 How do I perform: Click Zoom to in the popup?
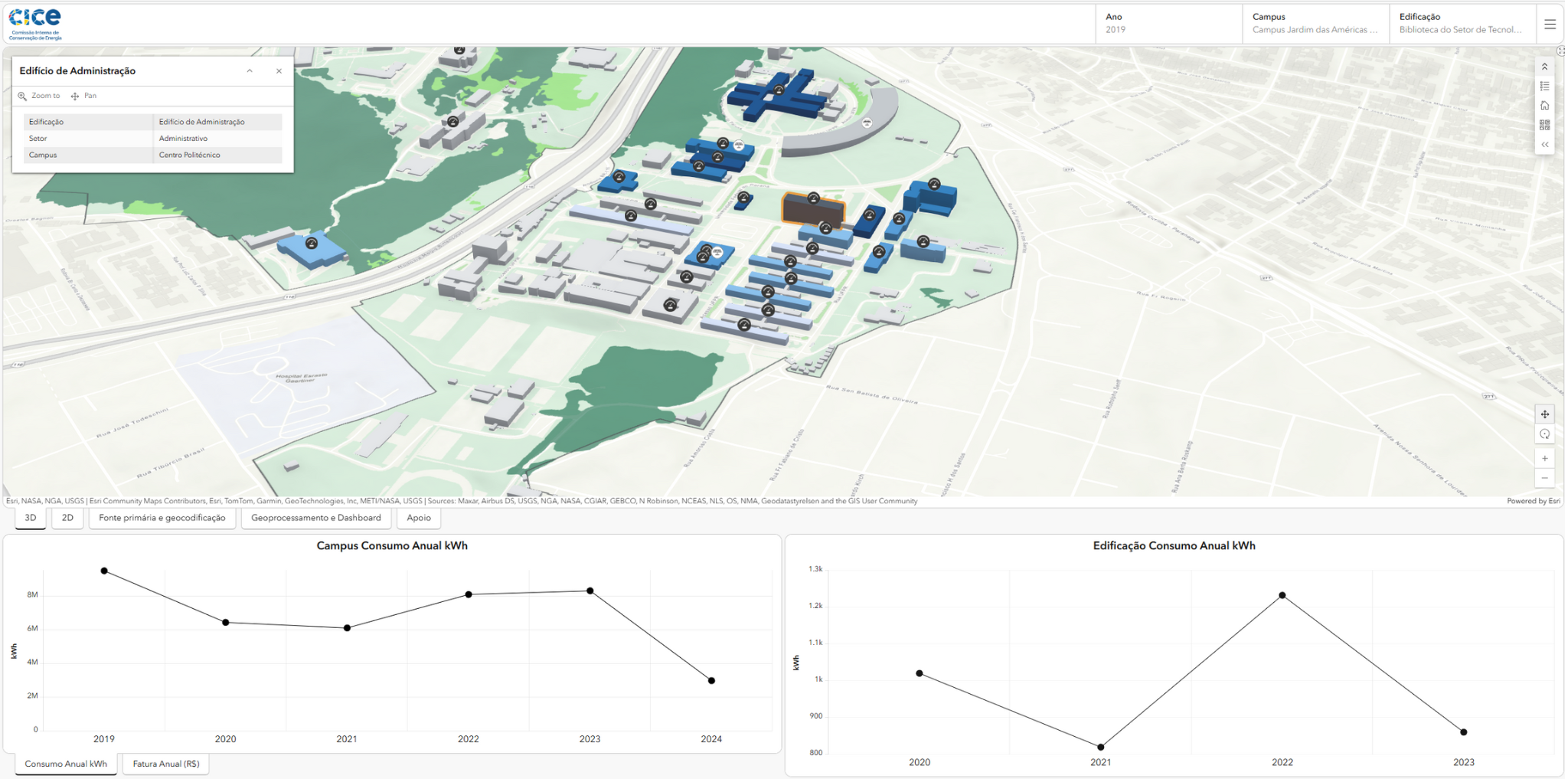click(x=39, y=96)
